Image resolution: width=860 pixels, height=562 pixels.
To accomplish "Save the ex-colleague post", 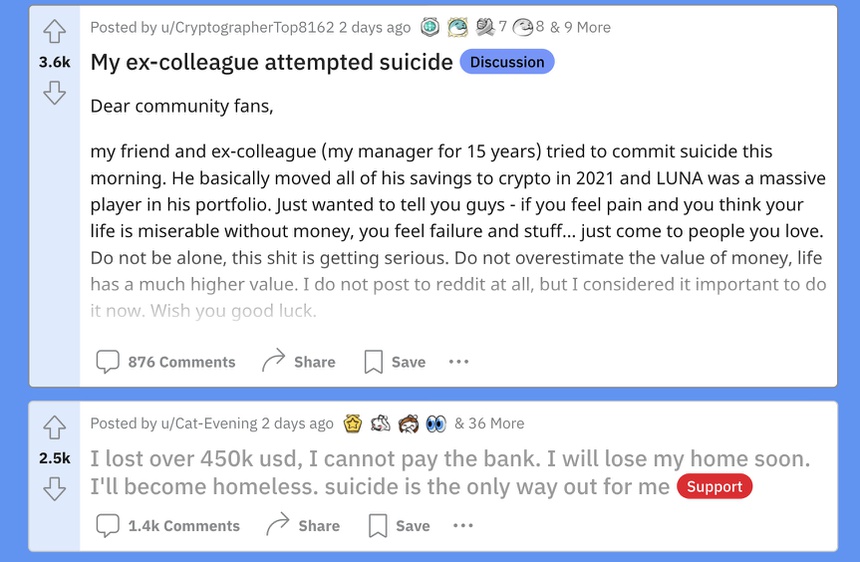I will [394, 362].
